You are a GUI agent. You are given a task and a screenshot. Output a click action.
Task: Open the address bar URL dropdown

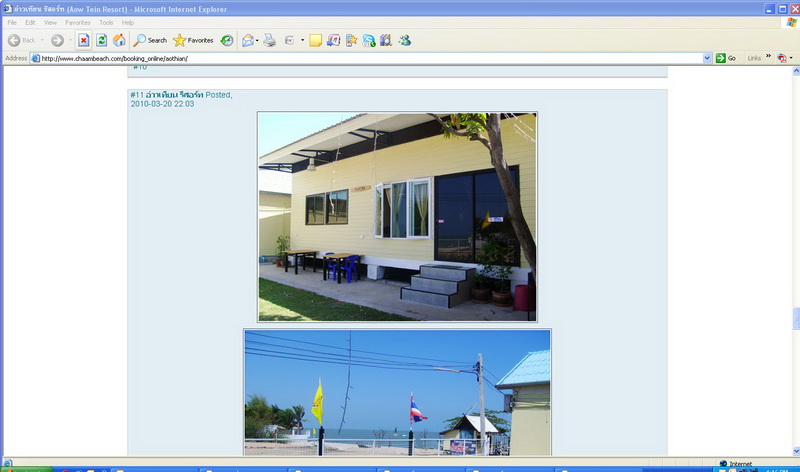click(707, 58)
